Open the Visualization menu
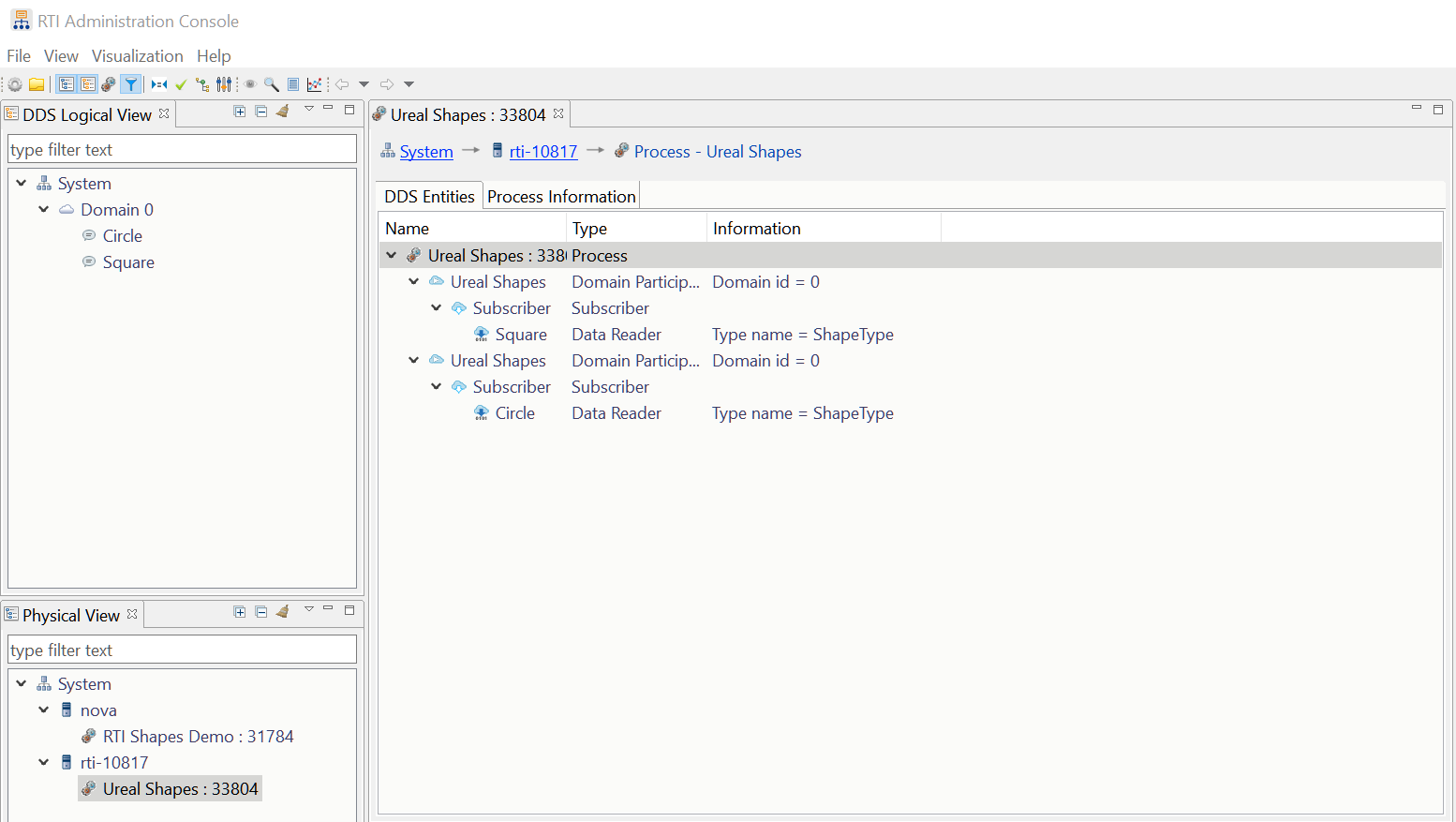1456x822 pixels. (138, 56)
